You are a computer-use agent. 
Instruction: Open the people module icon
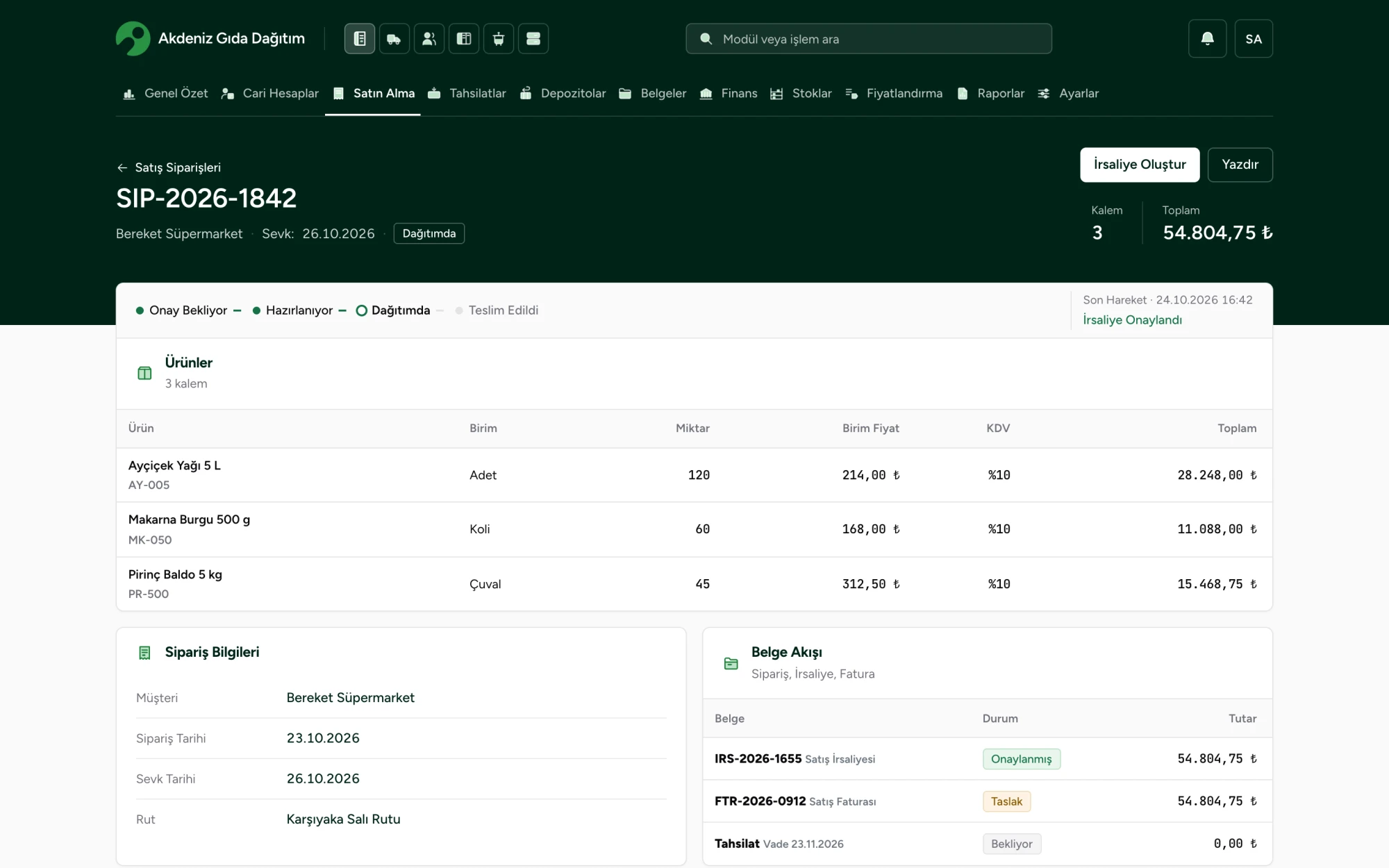pos(429,39)
